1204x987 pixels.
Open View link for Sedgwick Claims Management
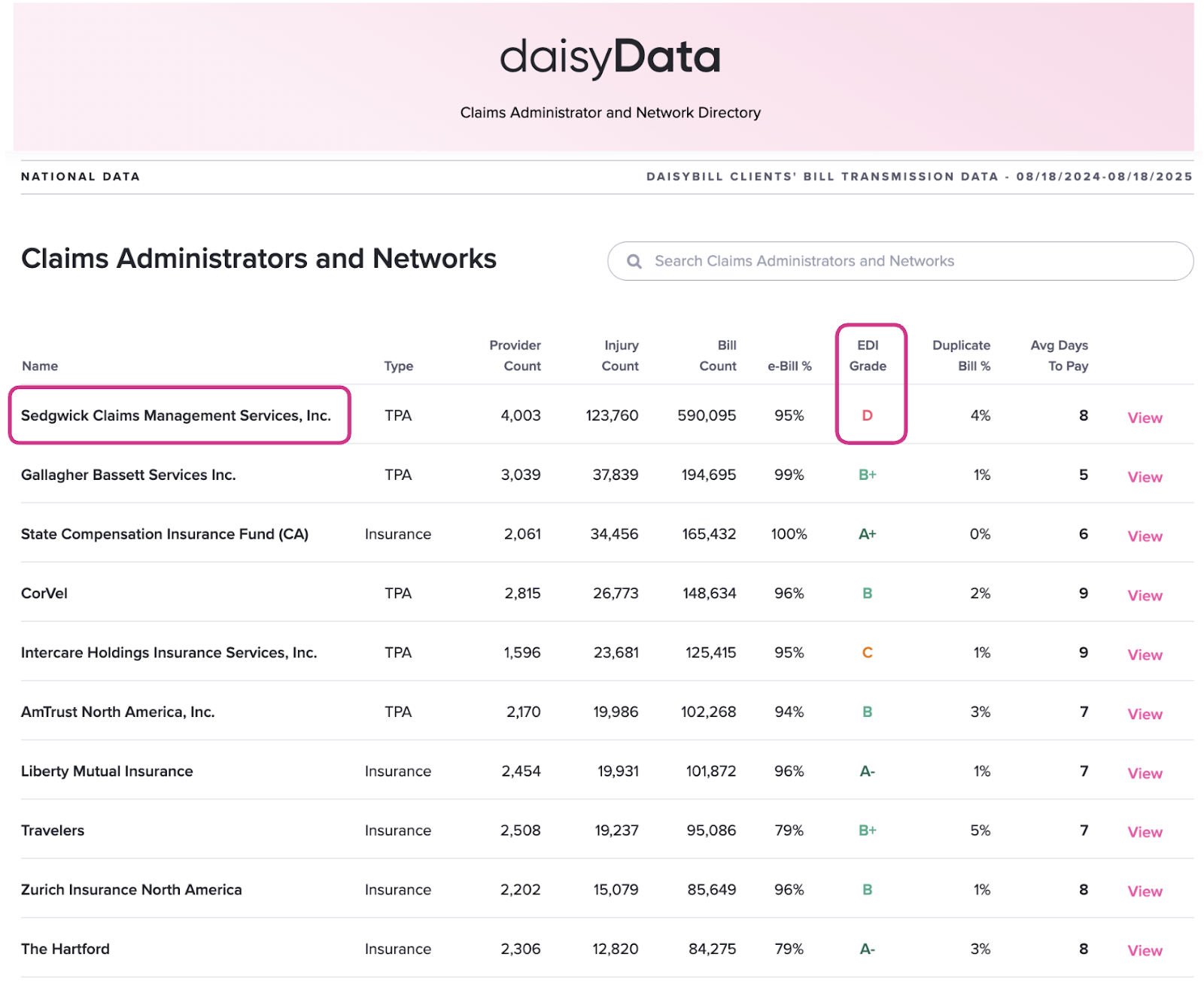click(1145, 418)
